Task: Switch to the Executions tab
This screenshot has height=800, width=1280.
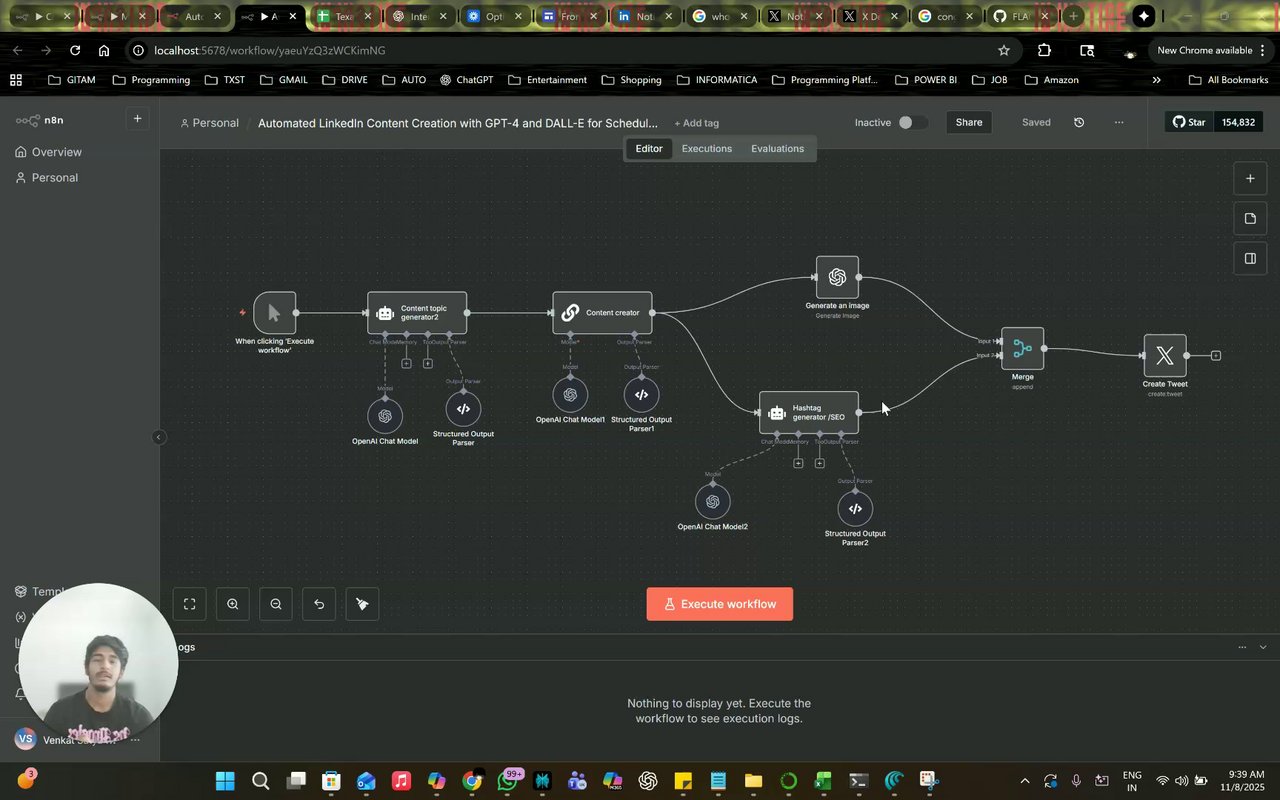Action: [707, 149]
